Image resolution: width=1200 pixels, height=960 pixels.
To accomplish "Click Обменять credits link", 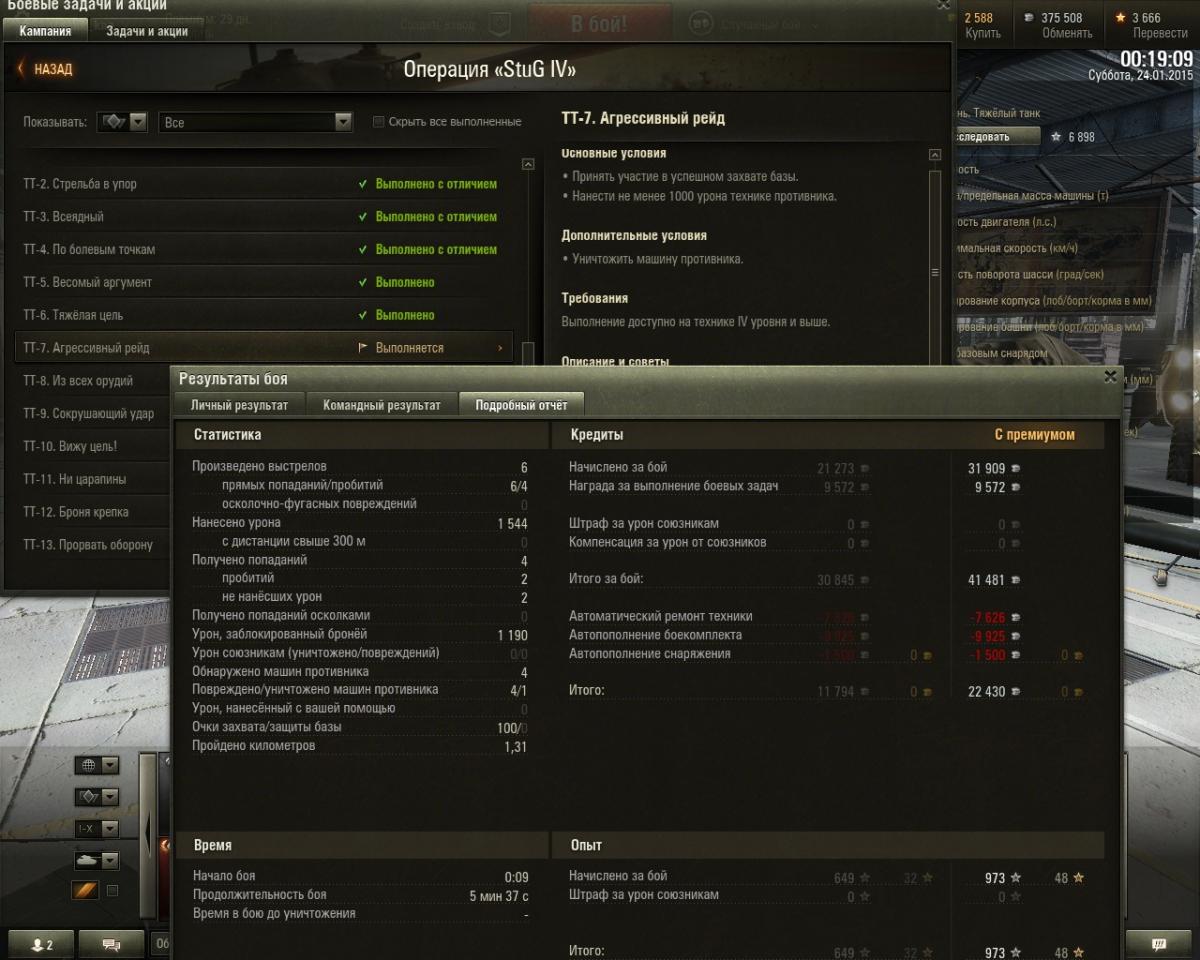I will click(x=1067, y=33).
